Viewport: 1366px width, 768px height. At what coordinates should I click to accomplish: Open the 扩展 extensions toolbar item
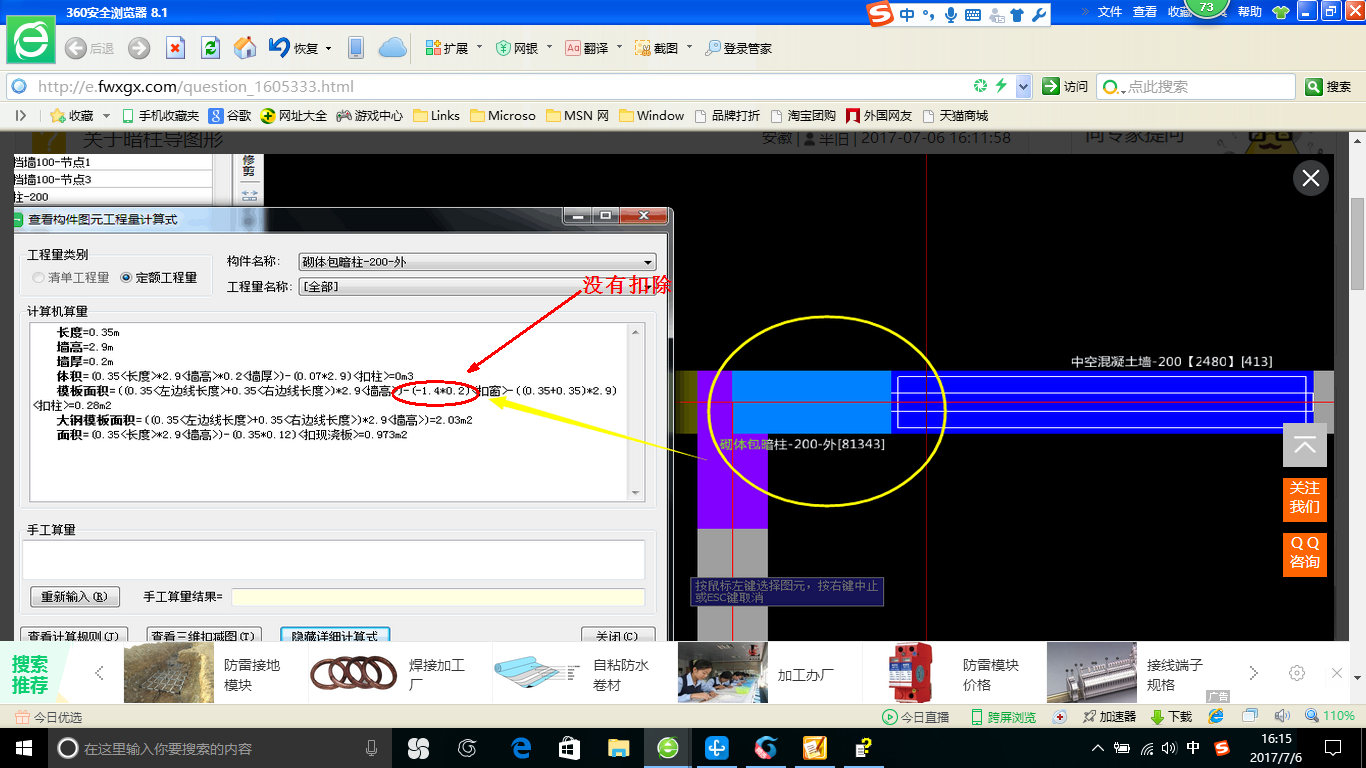point(446,48)
